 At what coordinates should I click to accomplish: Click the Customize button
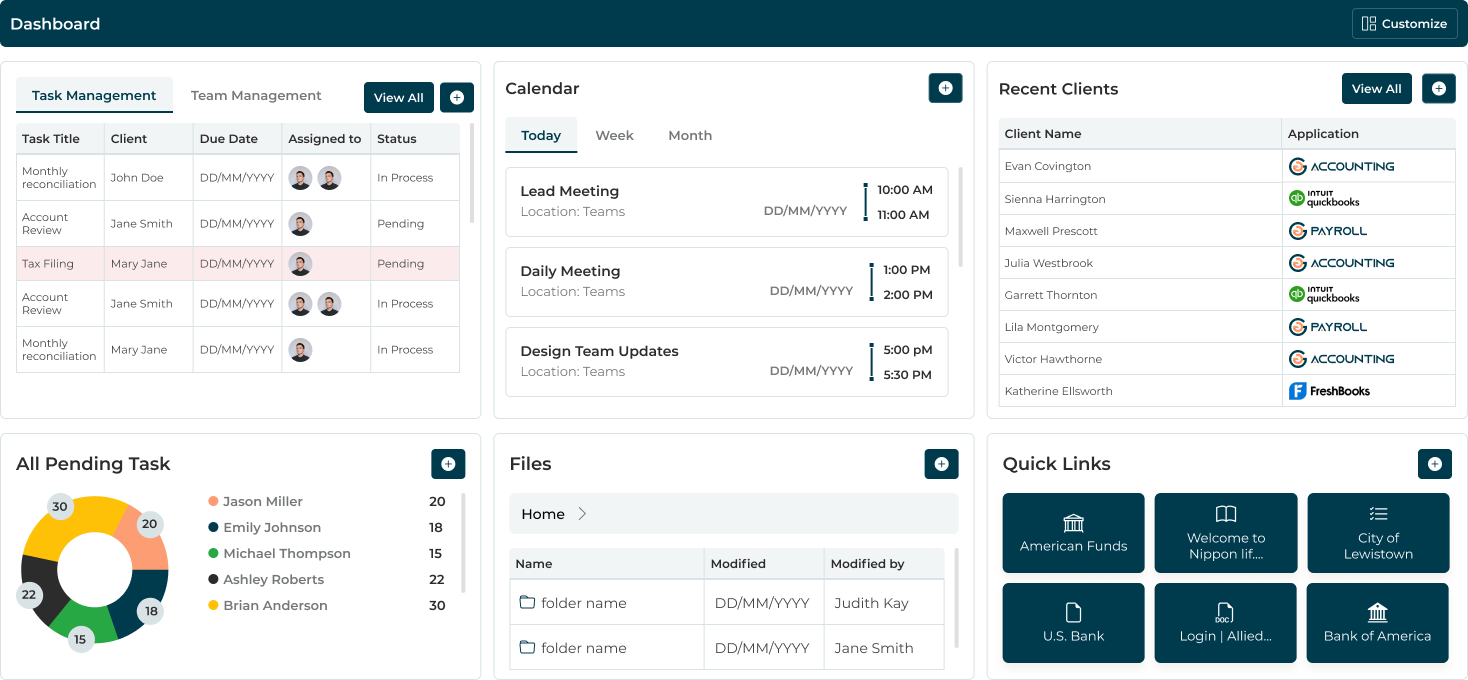(x=1404, y=24)
